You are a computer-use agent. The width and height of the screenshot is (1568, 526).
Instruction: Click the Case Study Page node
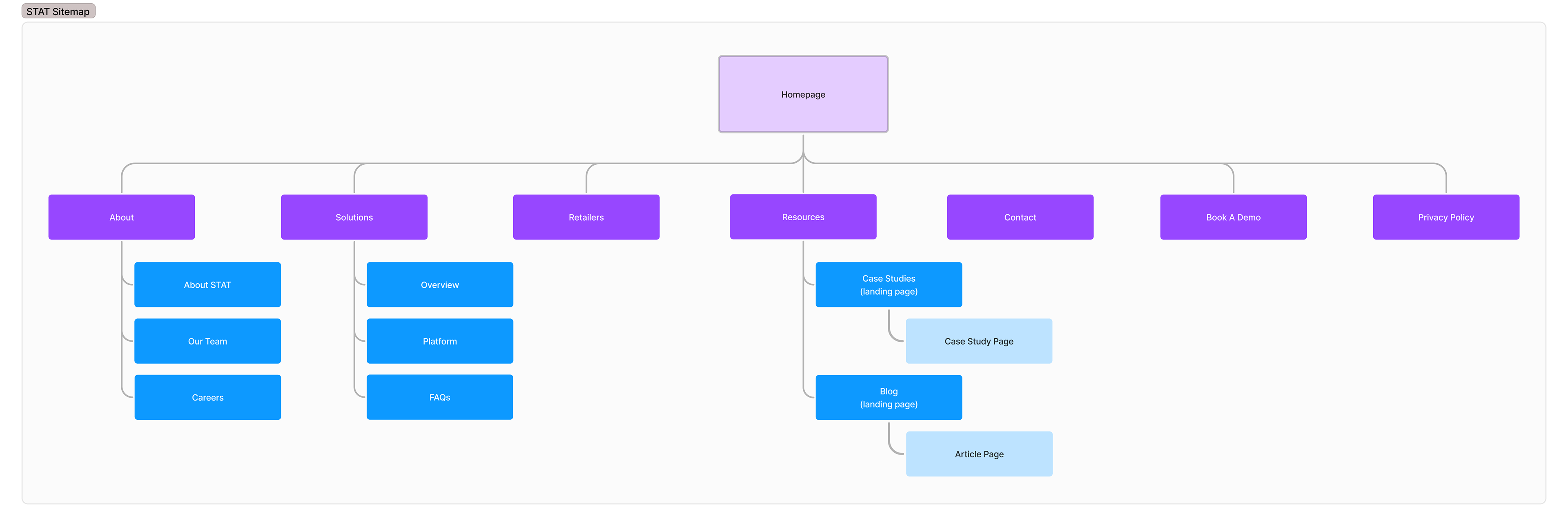[979, 341]
